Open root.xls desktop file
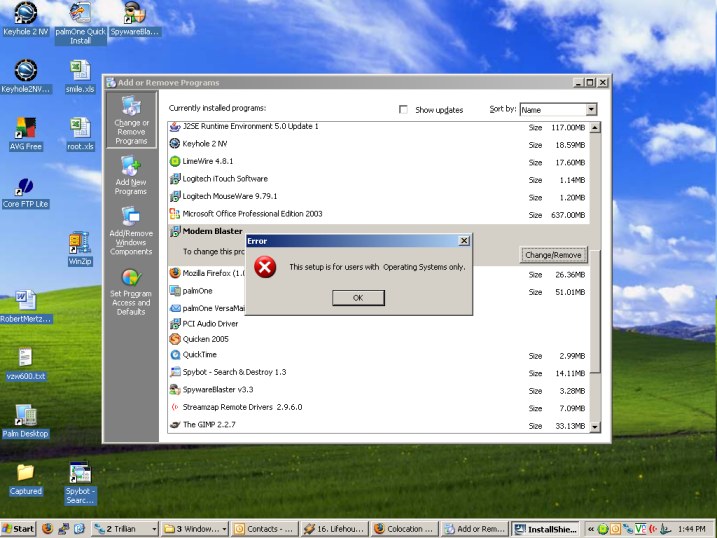The height and width of the screenshot is (538, 717). (x=80, y=134)
